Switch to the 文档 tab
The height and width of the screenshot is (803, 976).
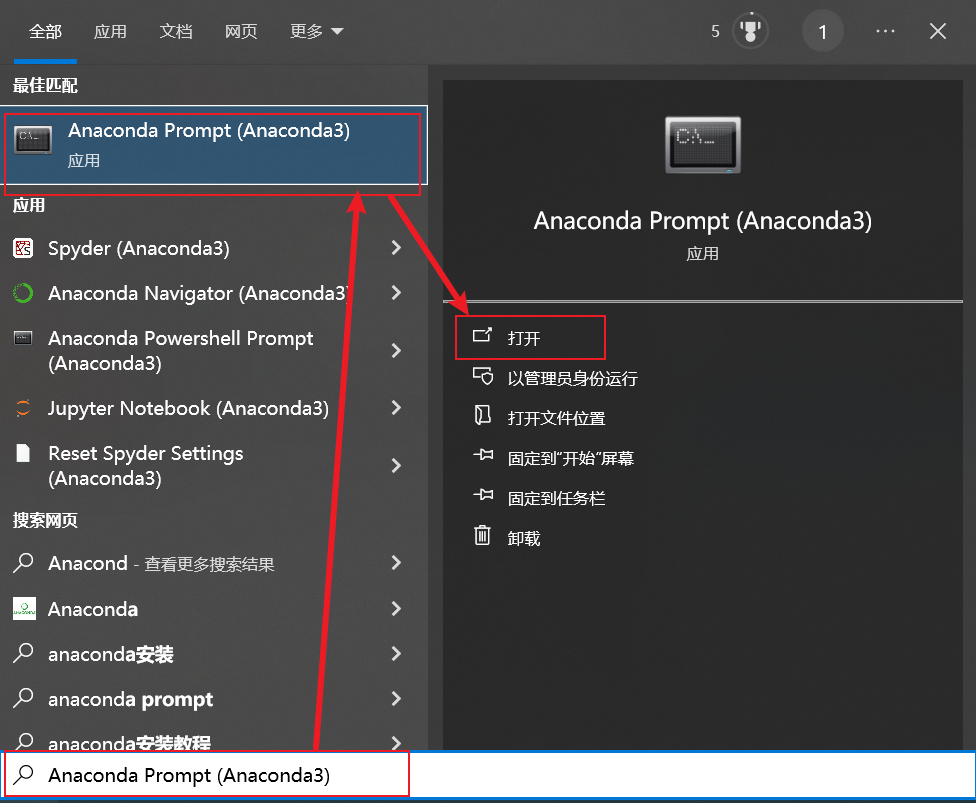pos(176,31)
